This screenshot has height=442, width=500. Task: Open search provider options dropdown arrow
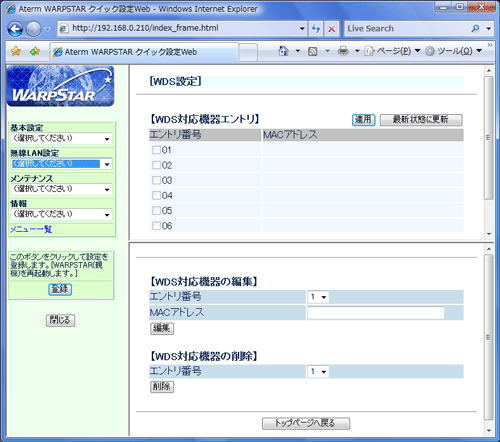(488, 28)
